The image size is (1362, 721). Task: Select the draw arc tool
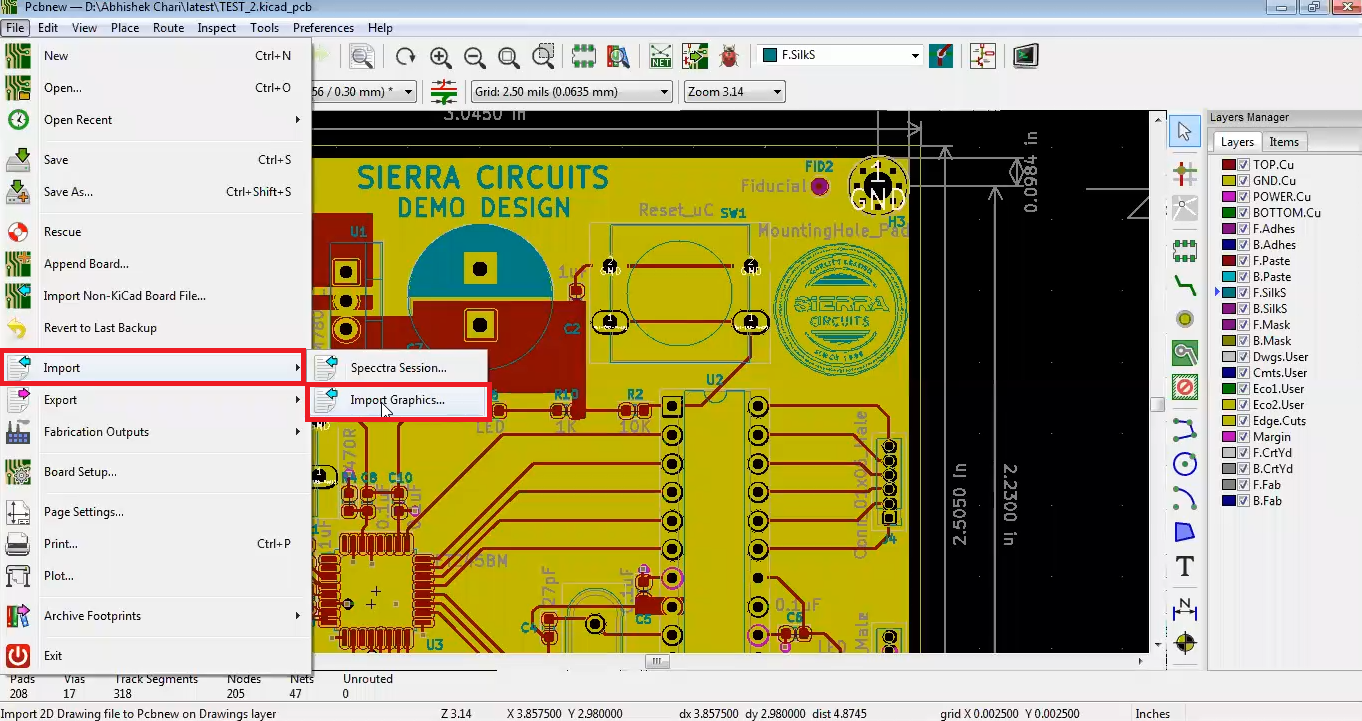[x=1185, y=498]
